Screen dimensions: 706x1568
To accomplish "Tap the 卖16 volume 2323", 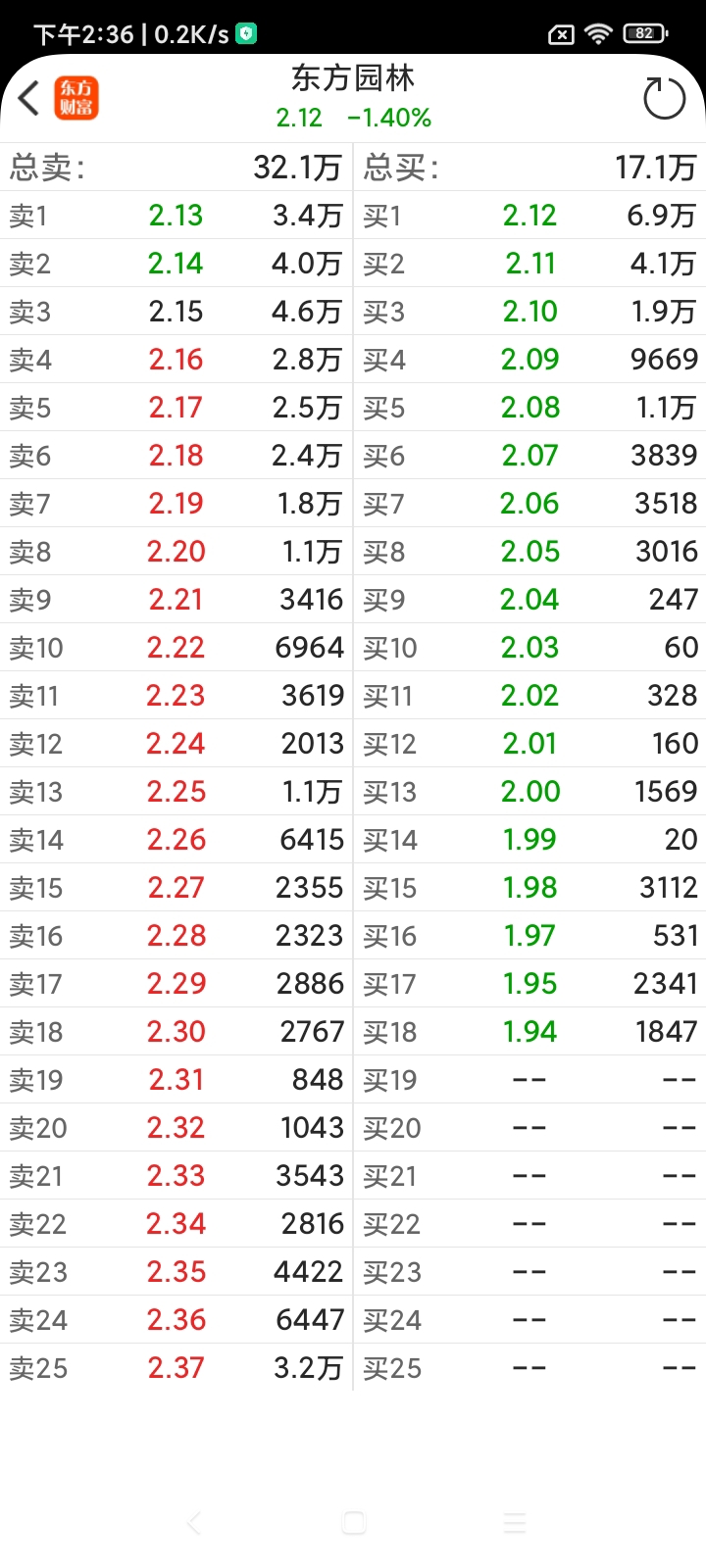I will [310, 936].
